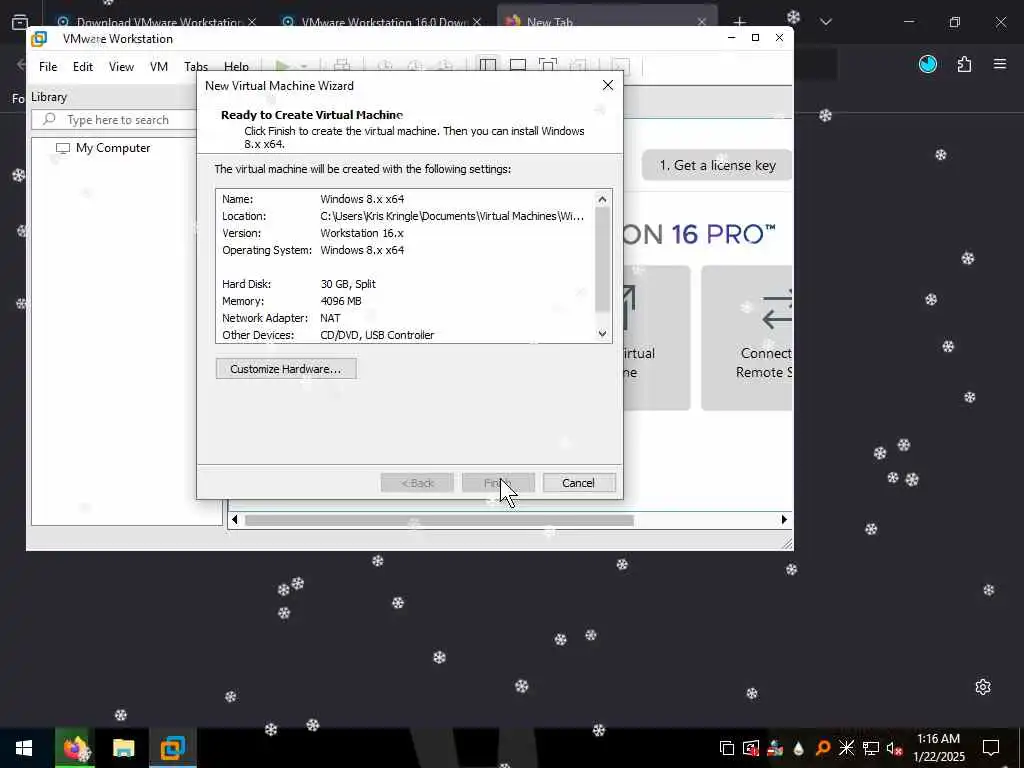
Task: Click the settings list scroll down arrow
Action: coord(602,333)
